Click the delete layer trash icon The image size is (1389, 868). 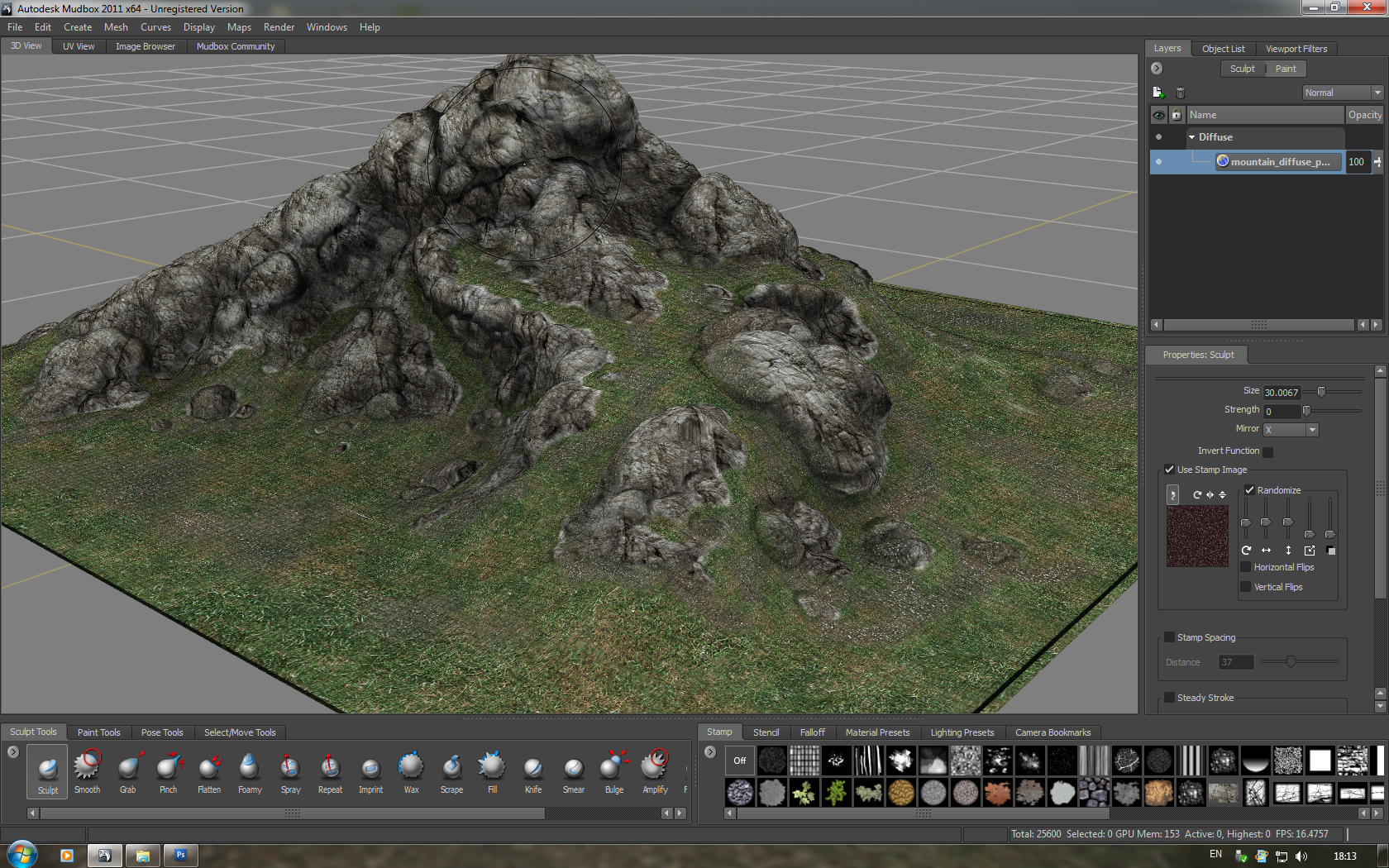click(x=1181, y=93)
